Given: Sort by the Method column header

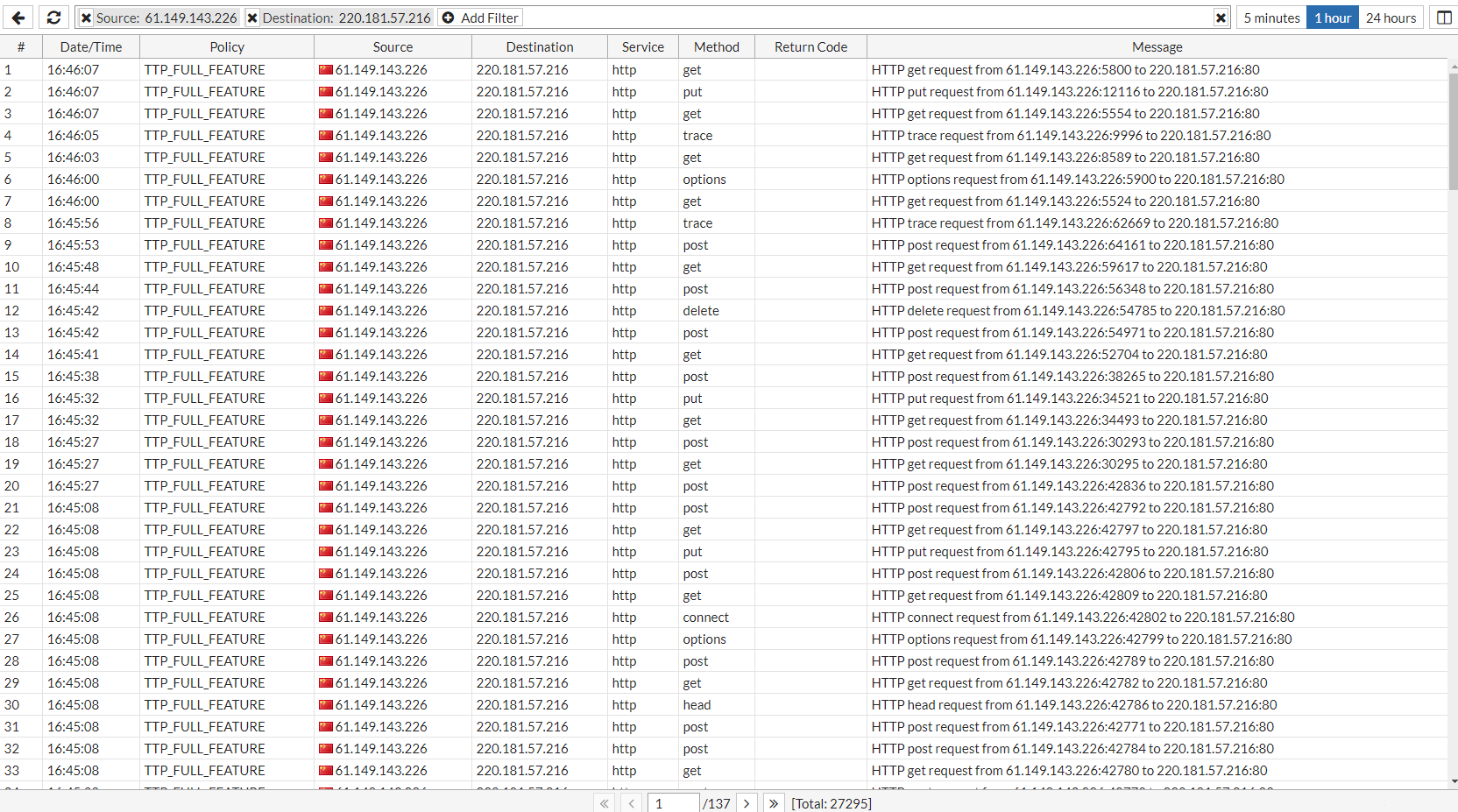Looking at the screenshot, I should point(717,47).
